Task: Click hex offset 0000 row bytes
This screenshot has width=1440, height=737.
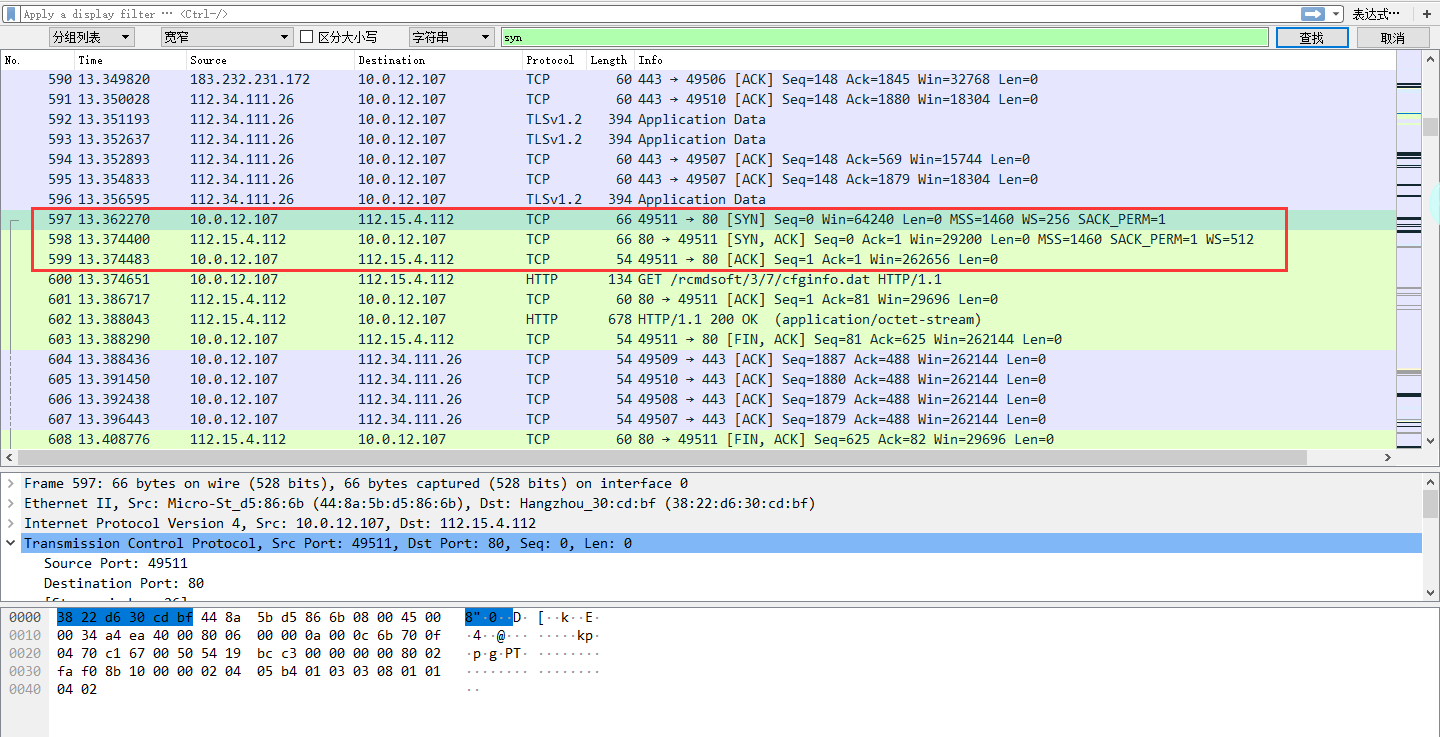Action: click(249, 617)
